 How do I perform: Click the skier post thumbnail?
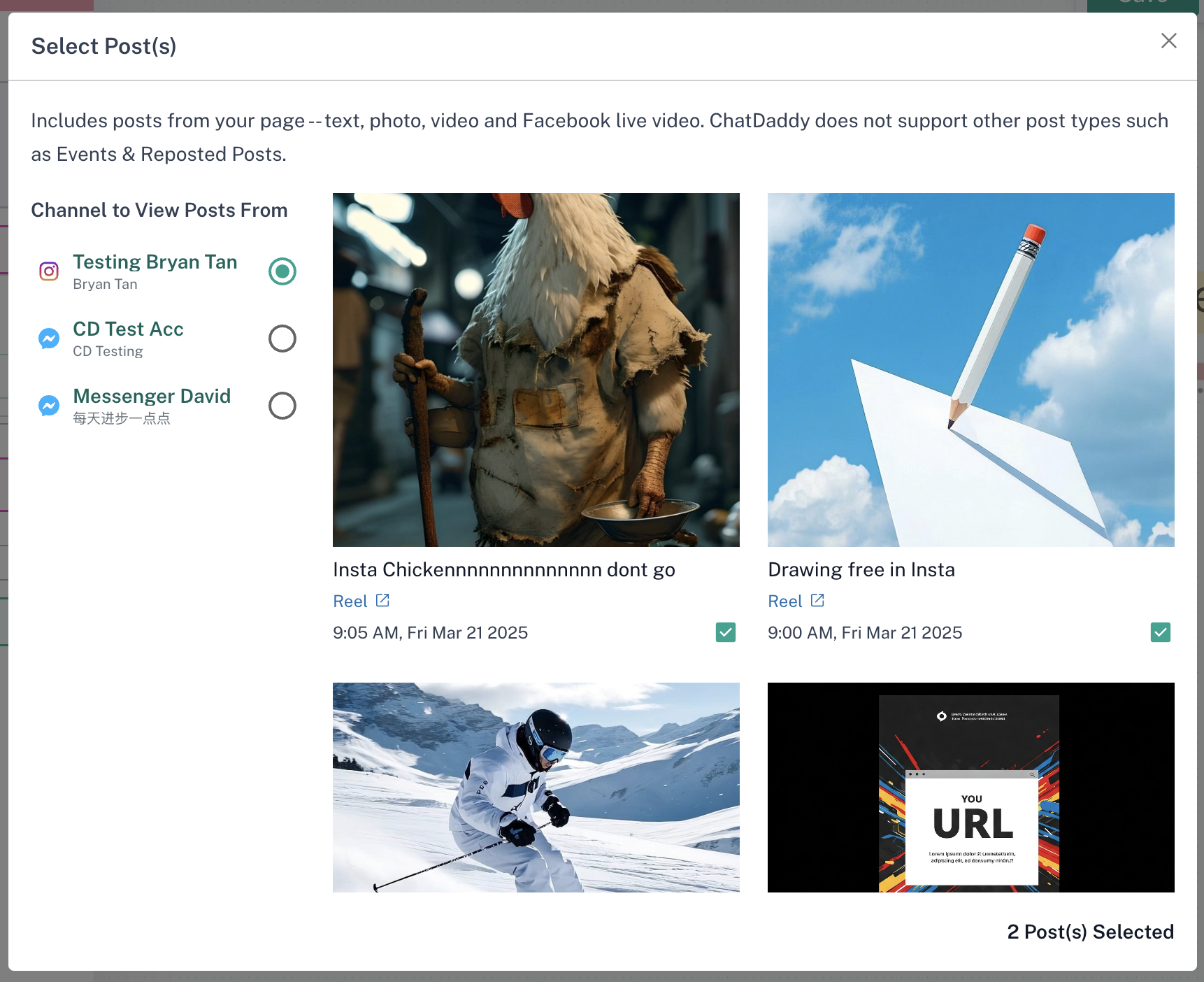(x=536, y=788)
